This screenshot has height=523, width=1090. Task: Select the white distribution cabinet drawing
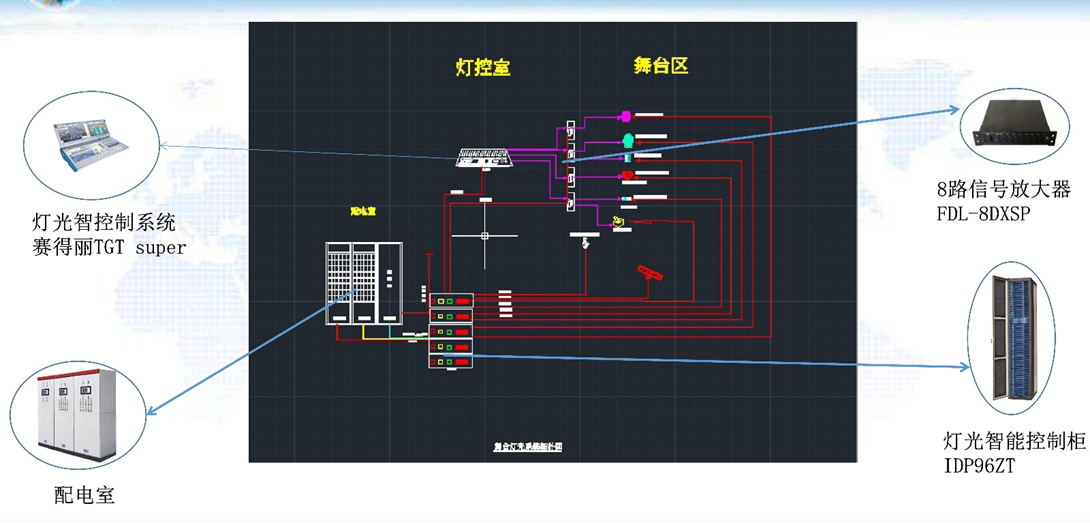coord(361,284)
